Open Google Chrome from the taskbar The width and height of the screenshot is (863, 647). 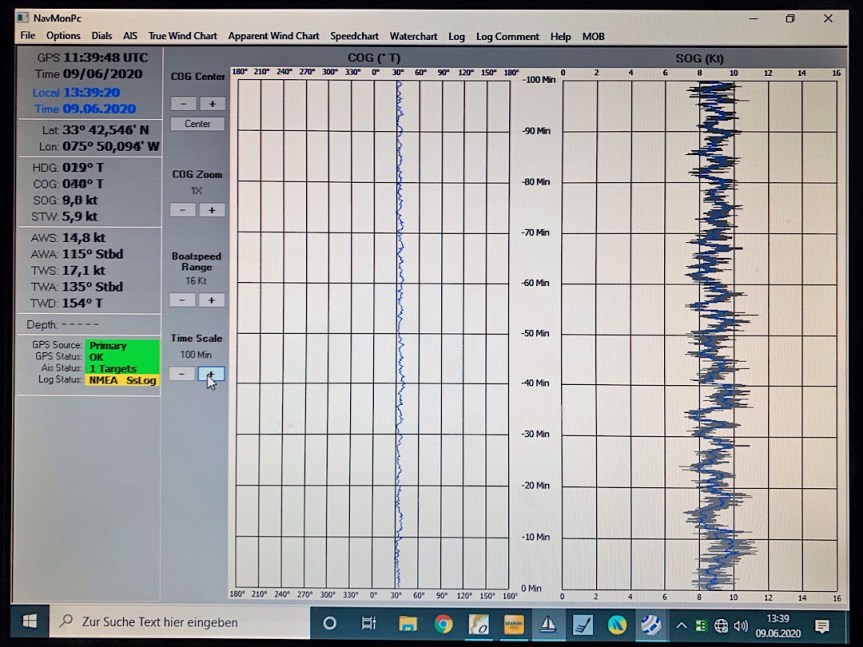(443, 625)
